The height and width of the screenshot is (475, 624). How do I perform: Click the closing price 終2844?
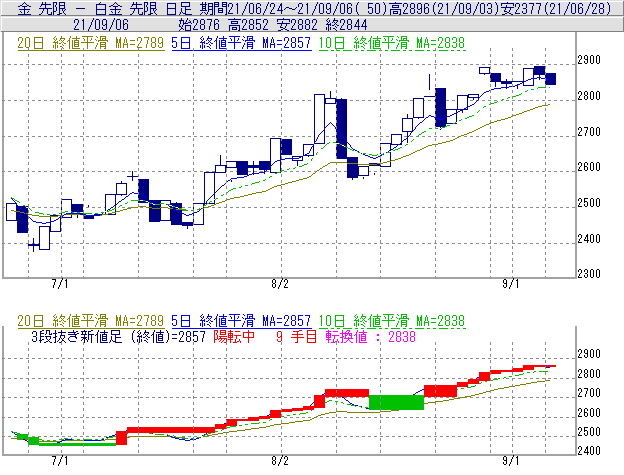346,25
